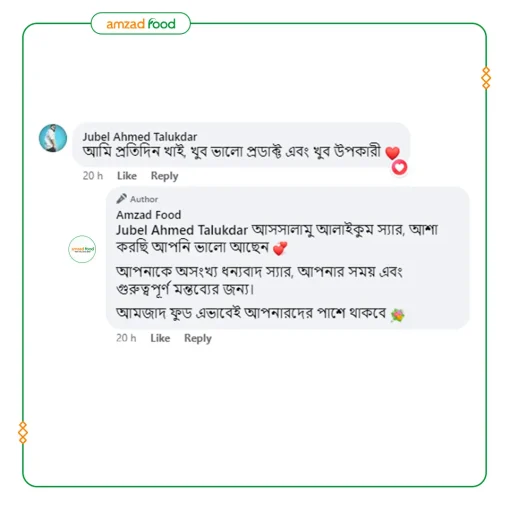Click the 20 h timestamp on reply
510x510 pixels.
126,338
